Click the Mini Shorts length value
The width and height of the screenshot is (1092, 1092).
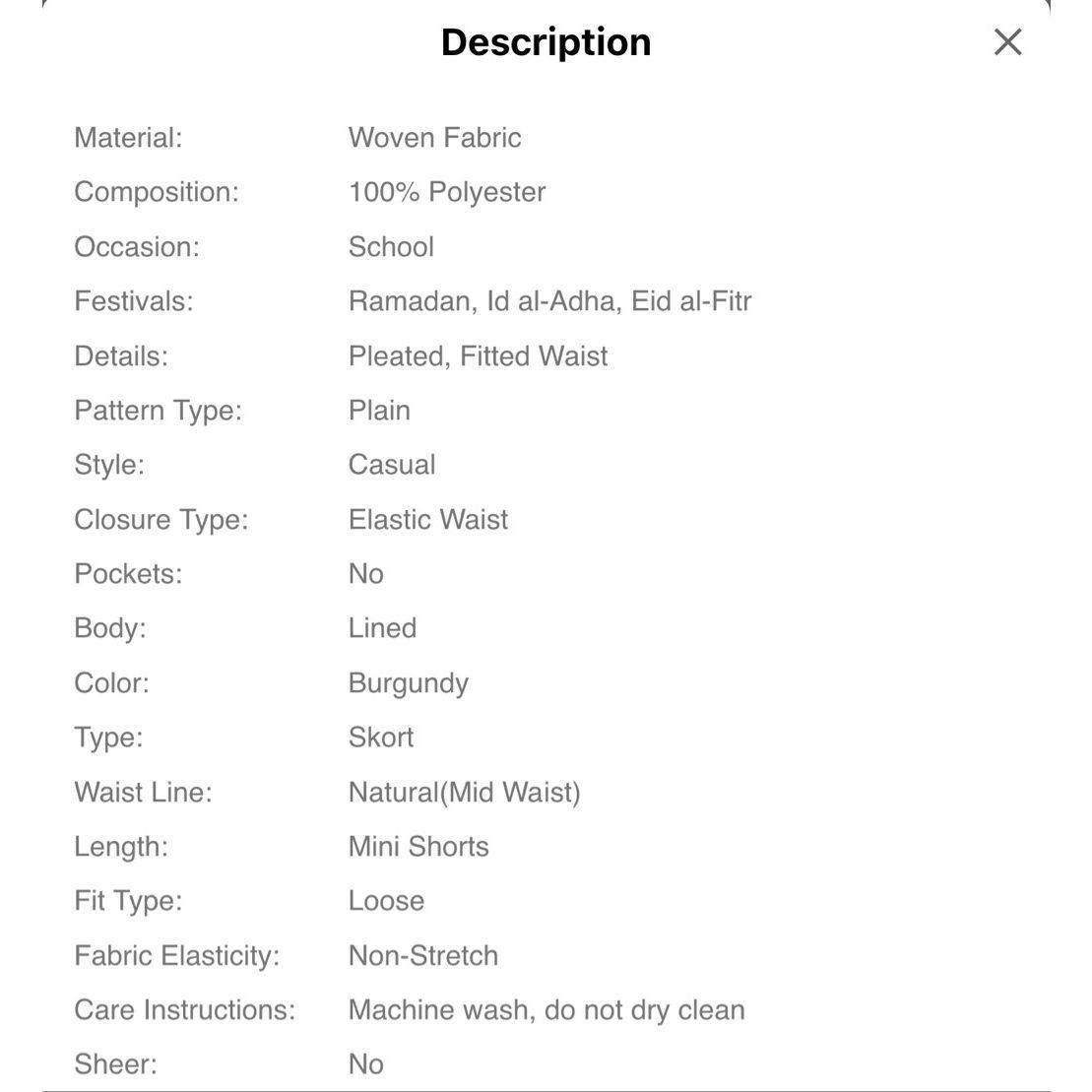click(418, 847)
